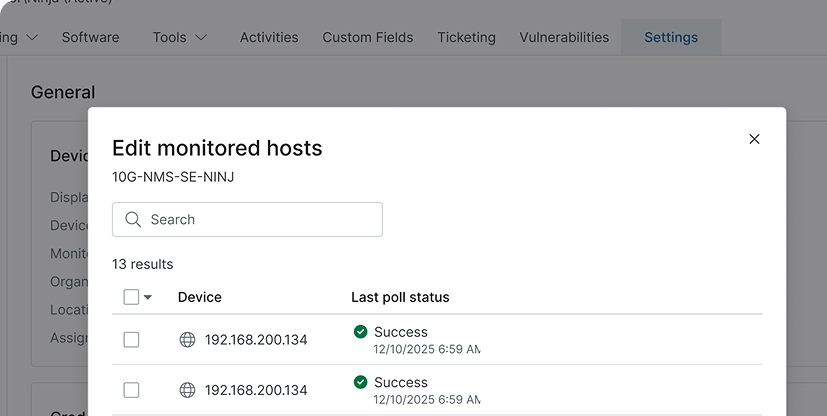Click the 13 results count text

pos(142,264)
